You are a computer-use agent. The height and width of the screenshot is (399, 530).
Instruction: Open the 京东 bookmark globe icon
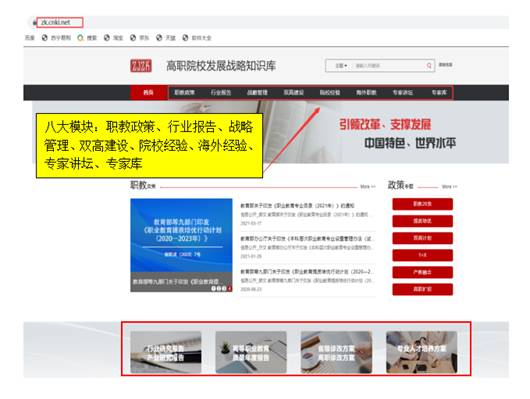point(133,38)
